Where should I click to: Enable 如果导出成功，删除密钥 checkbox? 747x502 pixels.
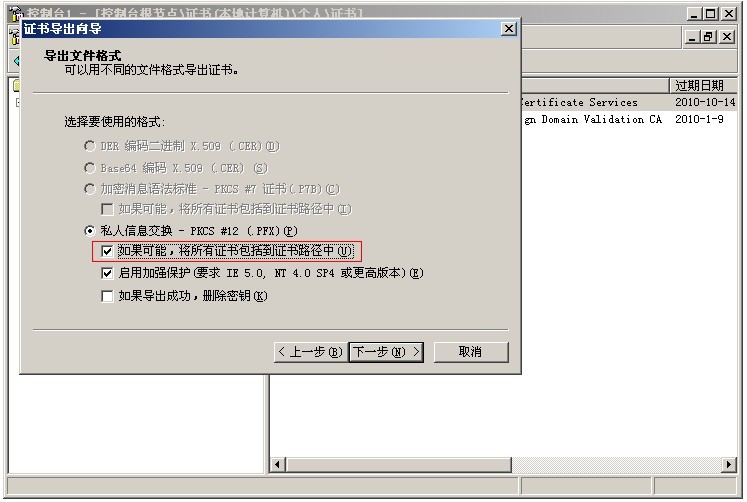click(x=107, y=296)
